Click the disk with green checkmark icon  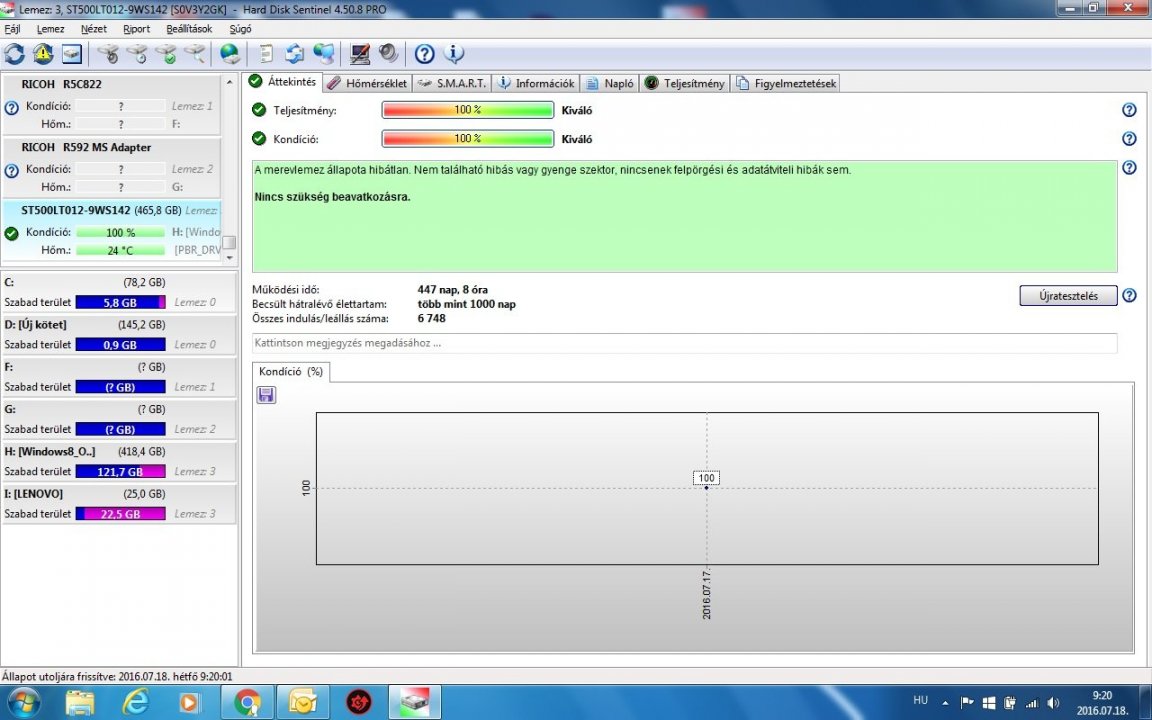(166, 54)
